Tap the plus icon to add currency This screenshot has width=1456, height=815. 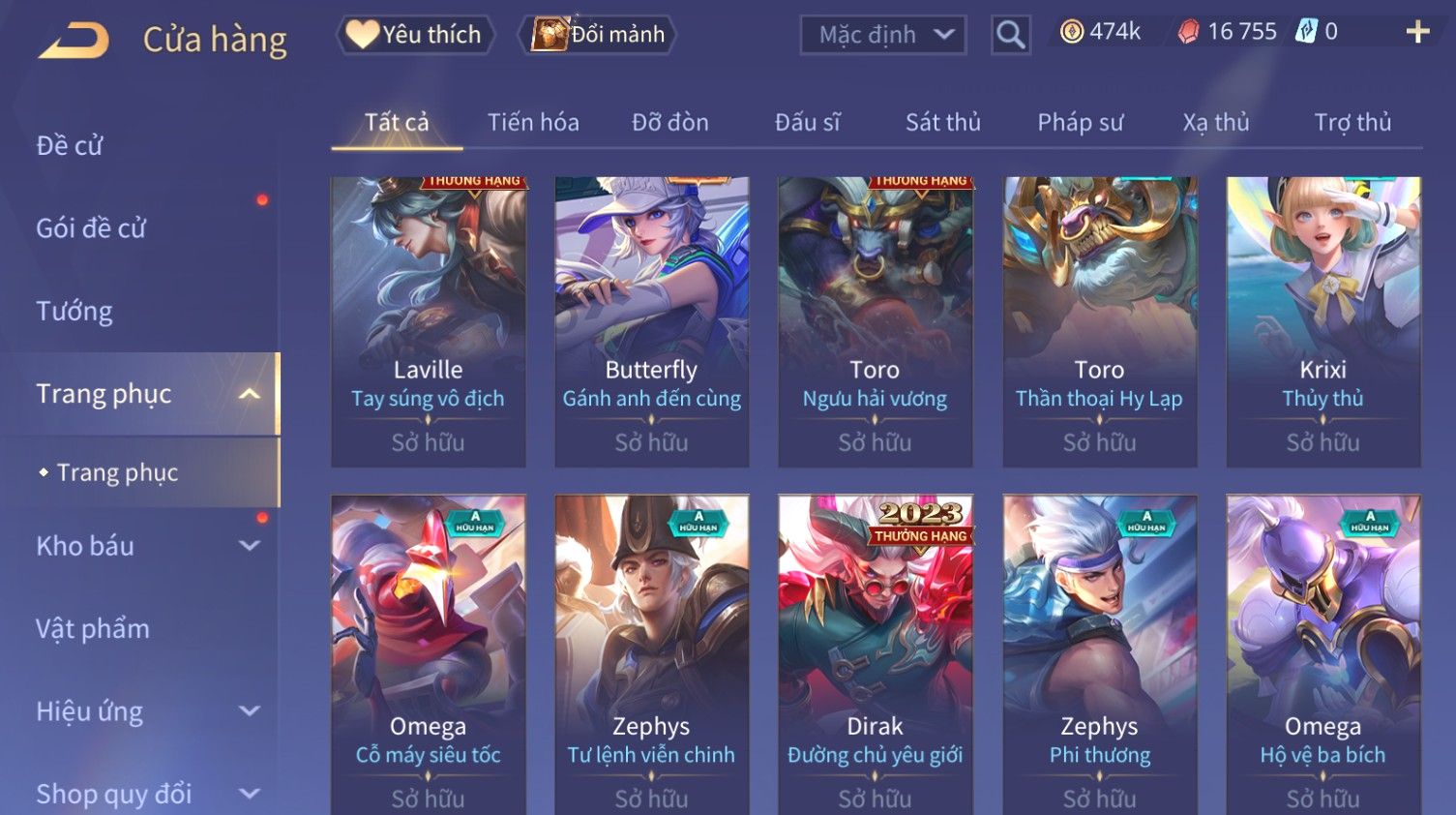pyautogui.click(x=1417, y=32)
